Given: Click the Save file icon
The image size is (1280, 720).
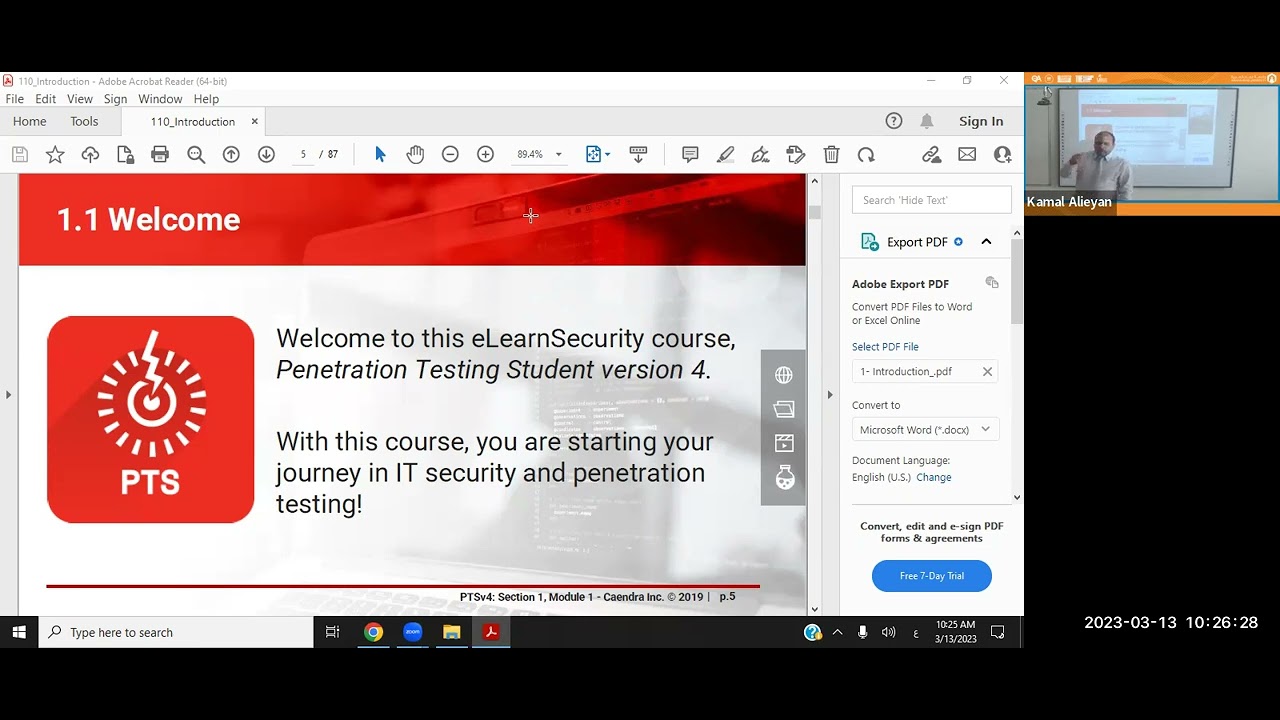Looking at the screenshot, I should click(x=20, y=154).
